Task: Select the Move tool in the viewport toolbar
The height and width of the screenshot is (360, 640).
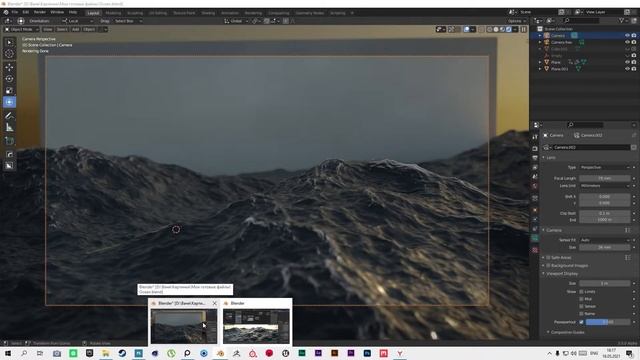Action: 9,67
